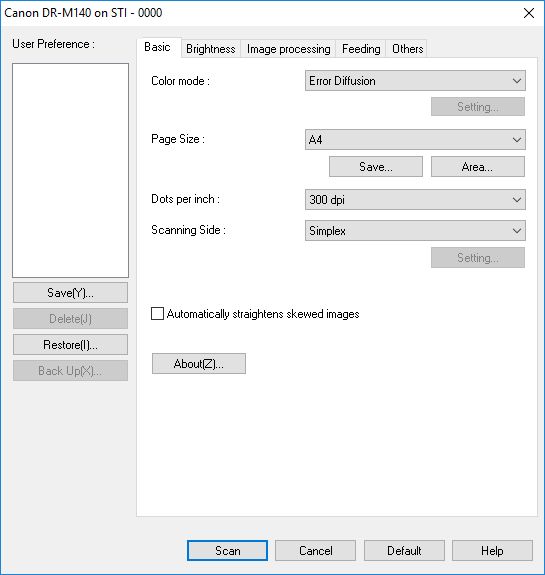Go to the Feeding tab
The height and width of the screenshot is (575, 545).
tap(361, 49)
